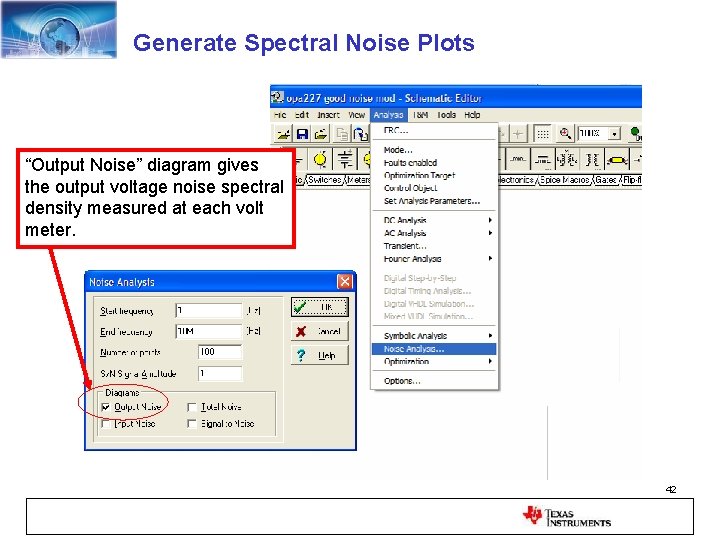The width and height of the screenshot is (720, 540).
Task: Open the View menu
Action: point(356,115)
